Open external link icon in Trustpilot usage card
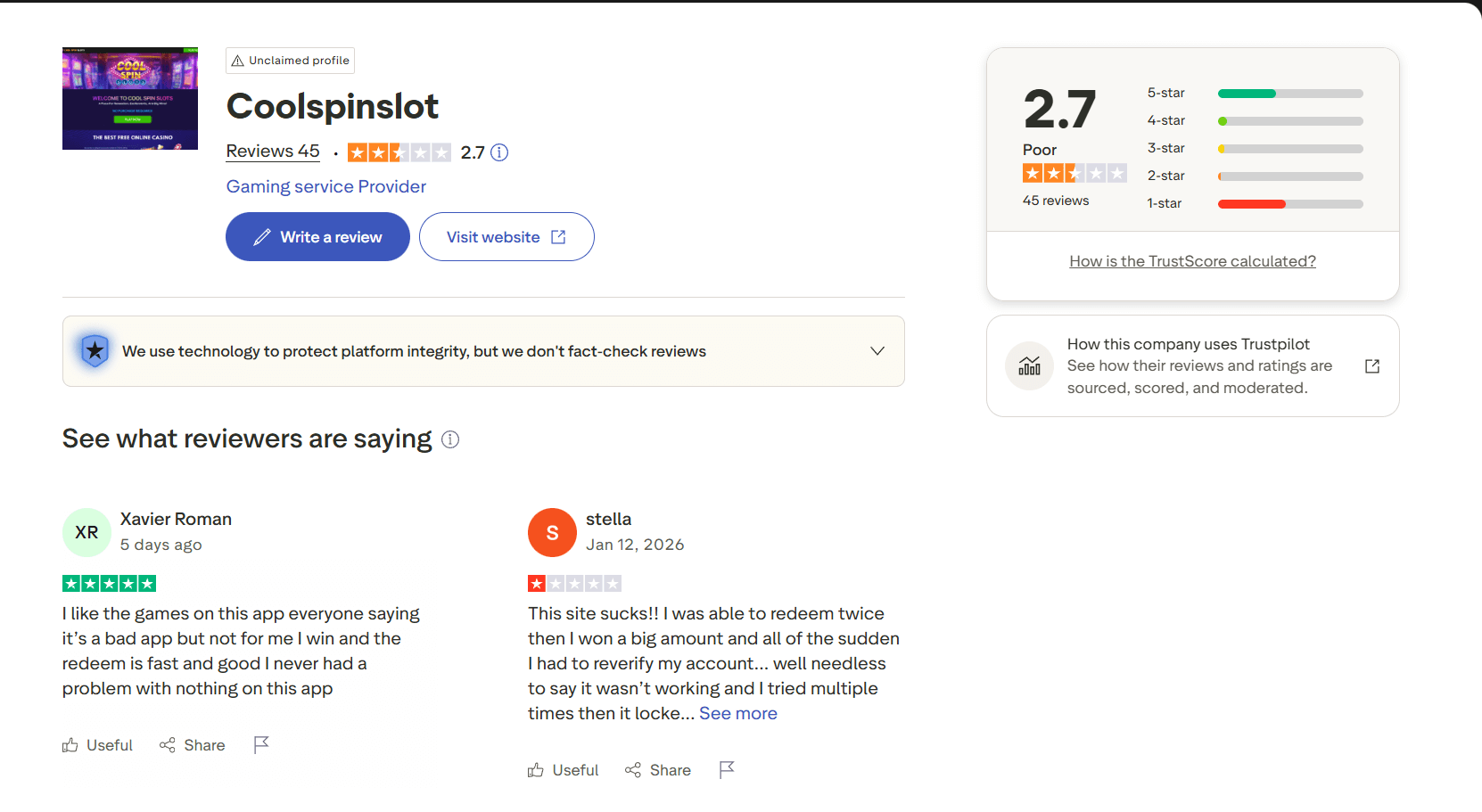This screenshot has height=812, width=1482. click(1372, 366)
